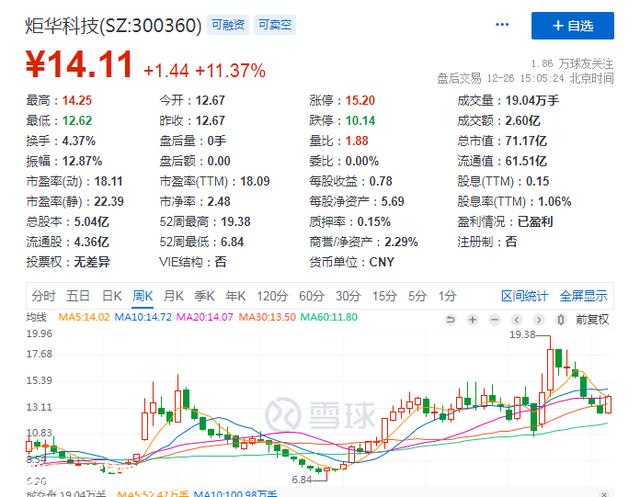Image resolution: width=640 pixels, height=497 pixels.
Task: Click the 量比 value 1.88
Action: pyautogui.click(x=357, y=141)
